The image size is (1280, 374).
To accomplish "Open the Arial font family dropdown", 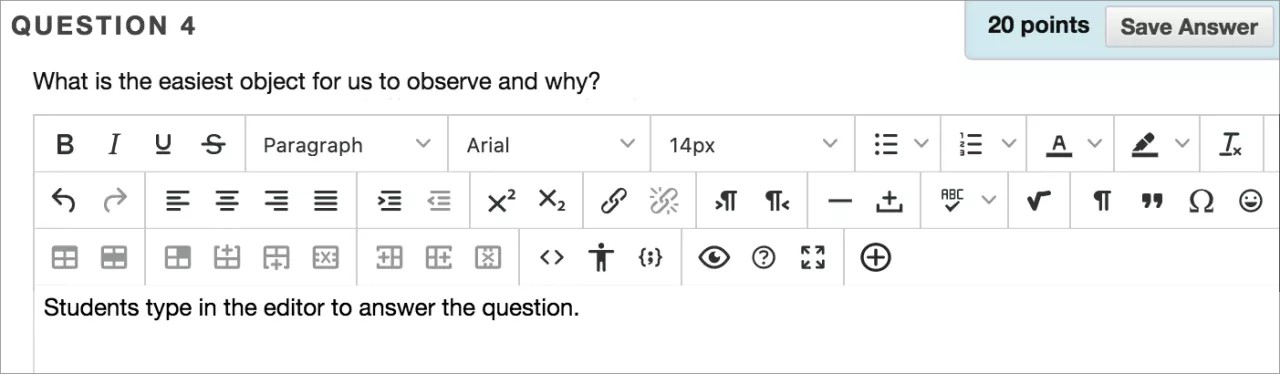I will click(549, 145).
